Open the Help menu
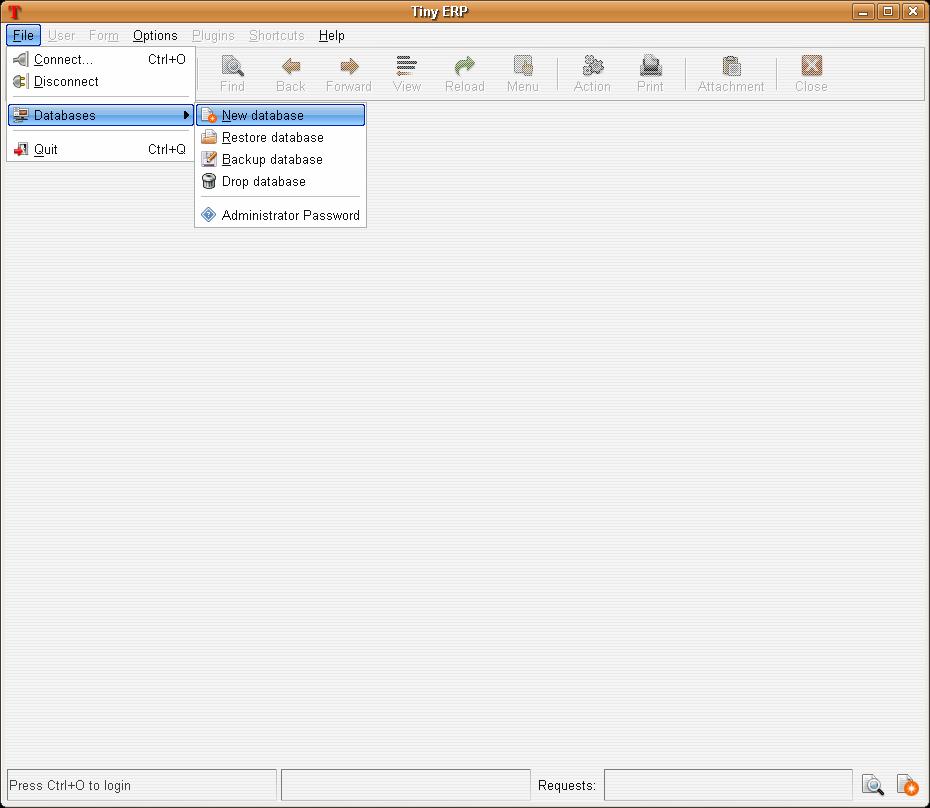The height and width of the screenshot is (808, 930). tap(332, 36)
